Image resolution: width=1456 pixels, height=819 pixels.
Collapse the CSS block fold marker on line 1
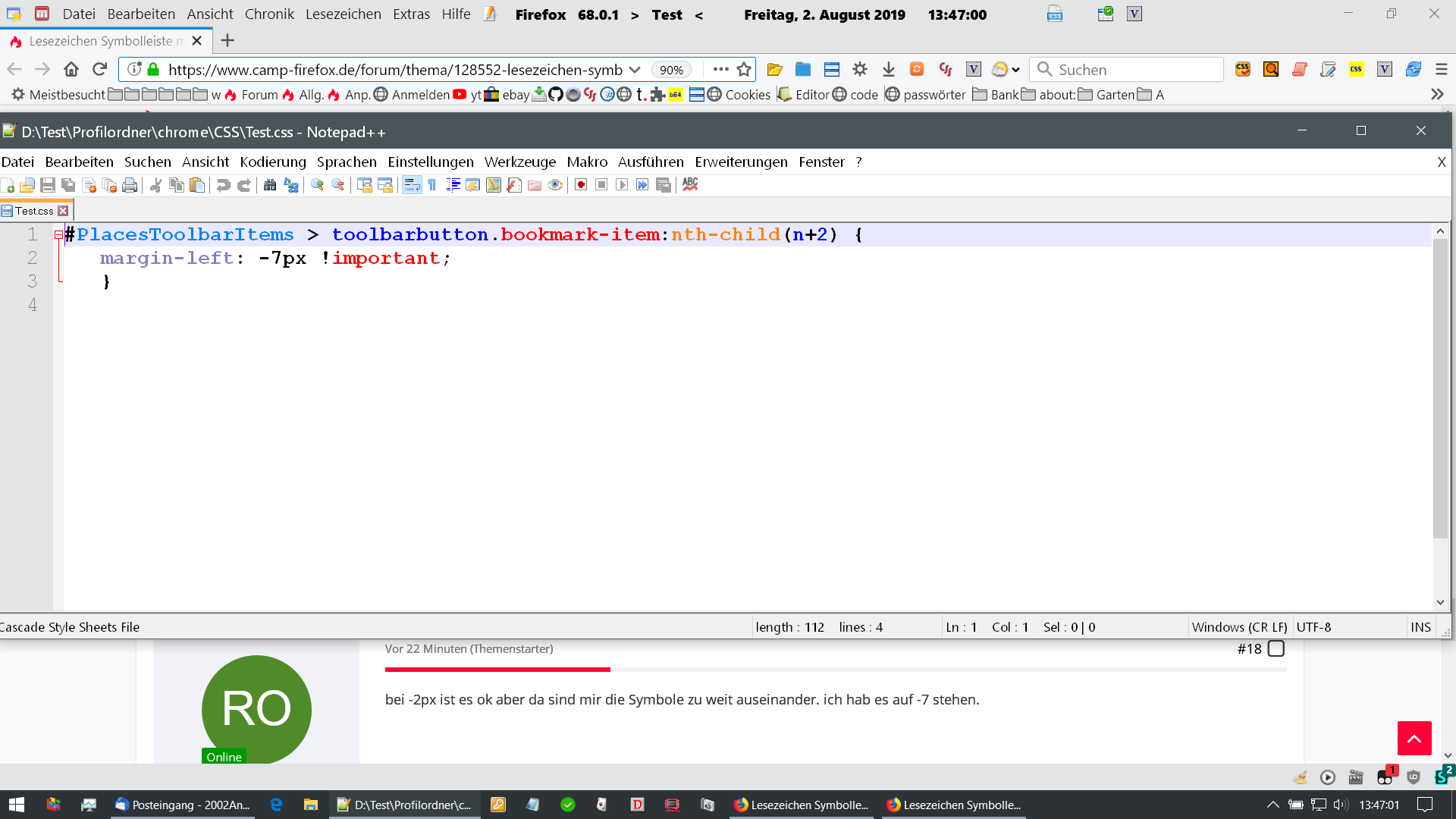[58, 235]
